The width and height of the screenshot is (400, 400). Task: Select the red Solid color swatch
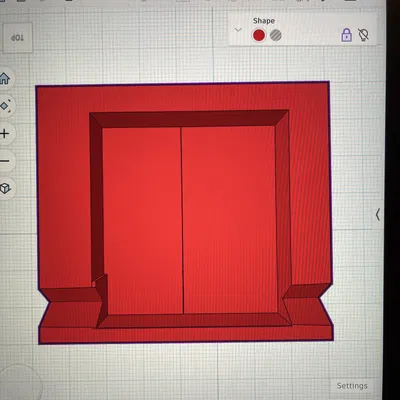point(259,35)
